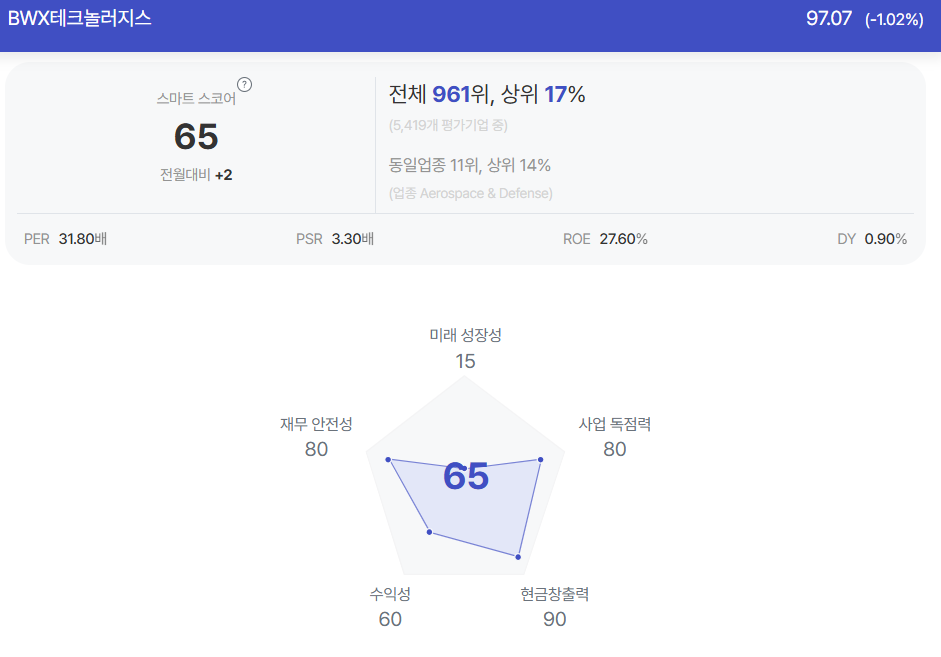Click the radar point for 재무 안전성

click(388, 460)
